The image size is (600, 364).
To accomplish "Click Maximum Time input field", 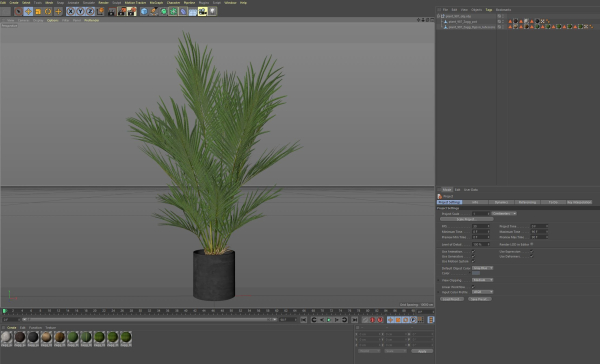I will pos(539,232).
